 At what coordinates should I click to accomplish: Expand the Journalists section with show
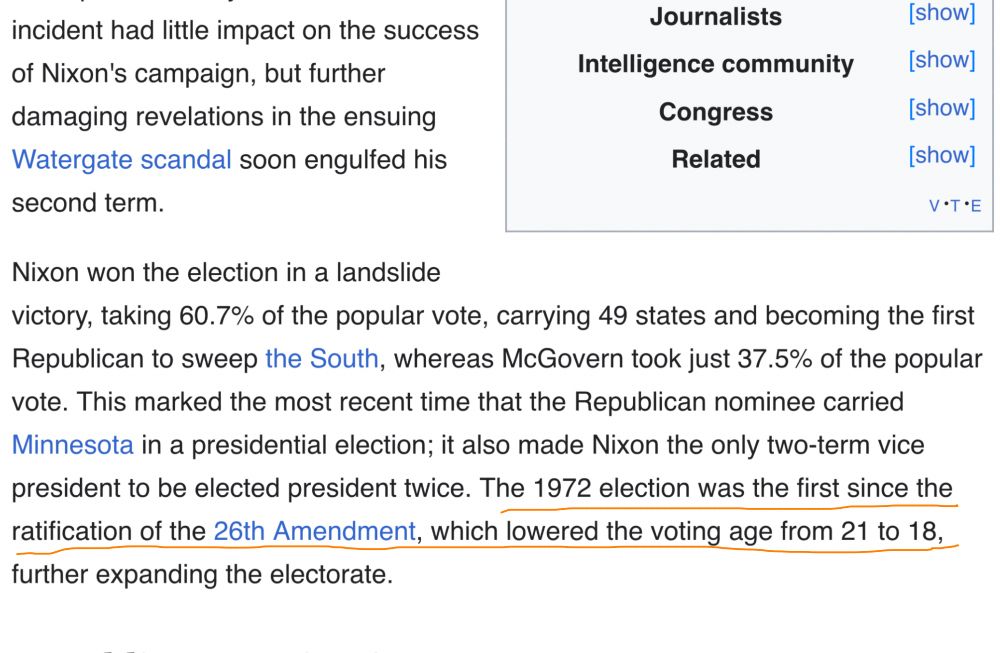coord(942,12)
